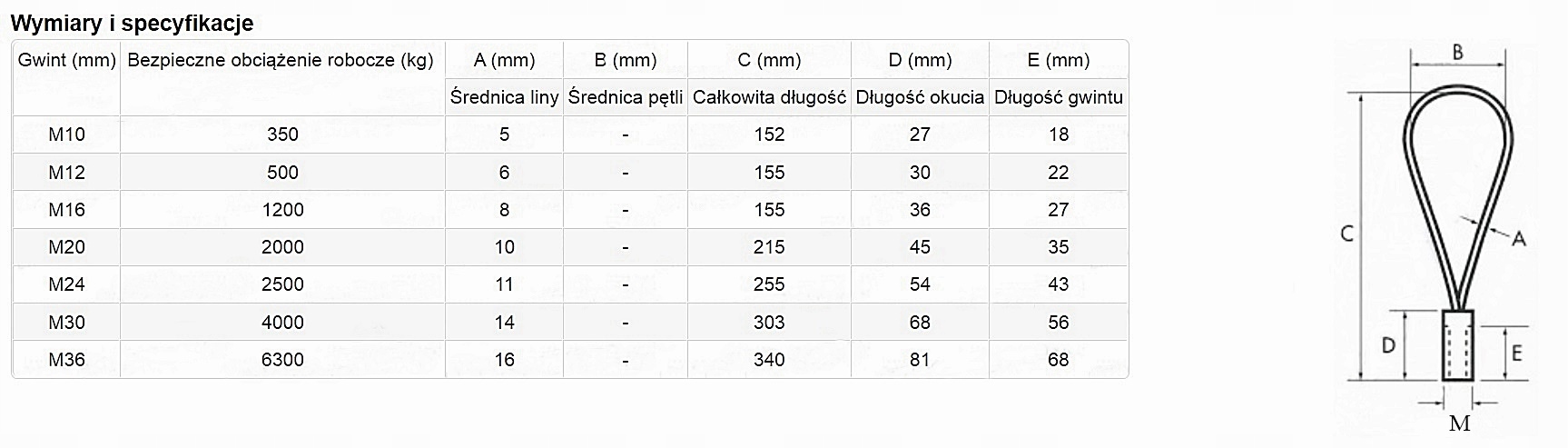Click the "Gwint (mm)" column header
Screen dimensions: 1568x448
pyautogui.click(x=67, y=60)
